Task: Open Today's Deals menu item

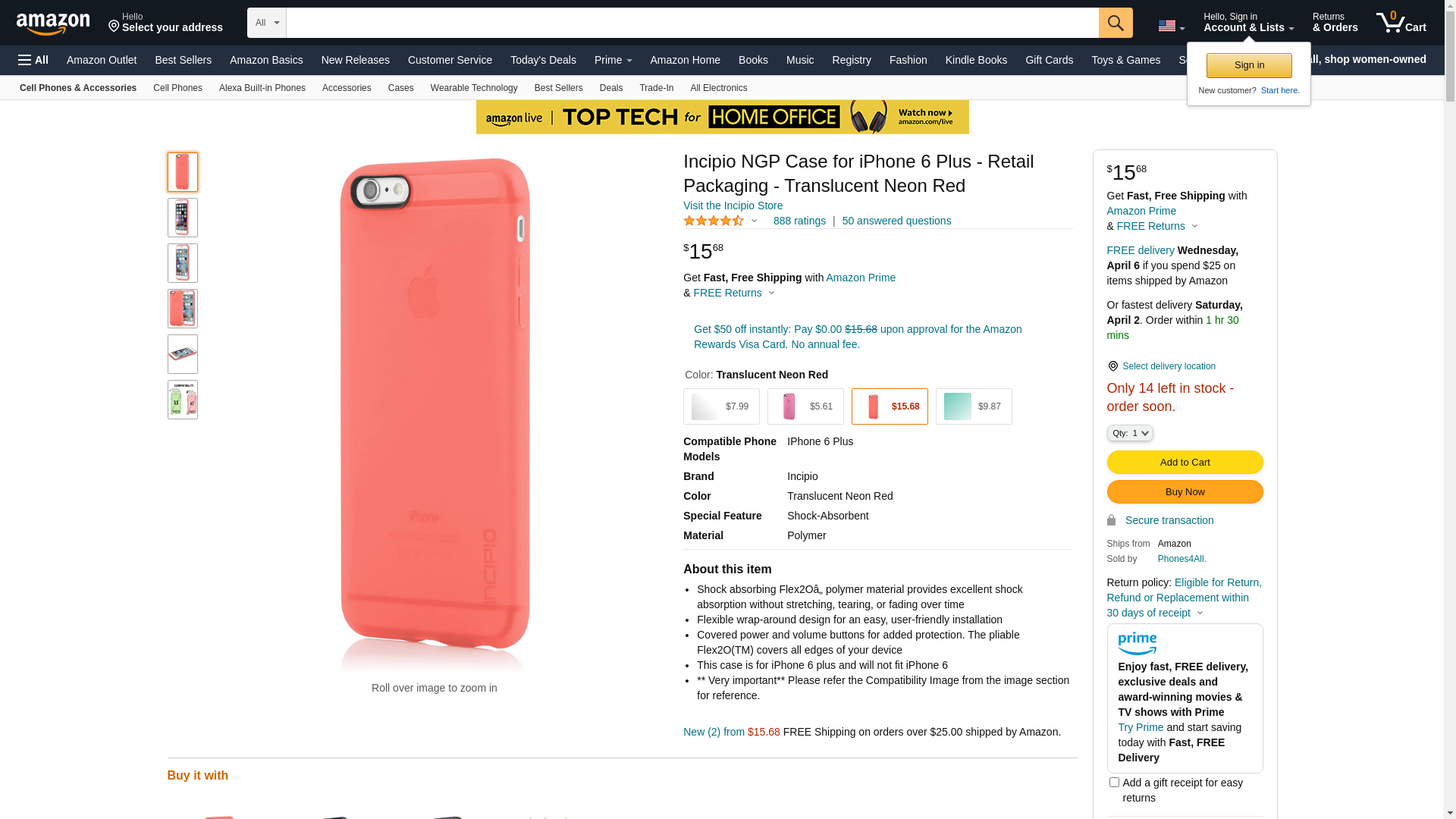Action: point(543,60)
